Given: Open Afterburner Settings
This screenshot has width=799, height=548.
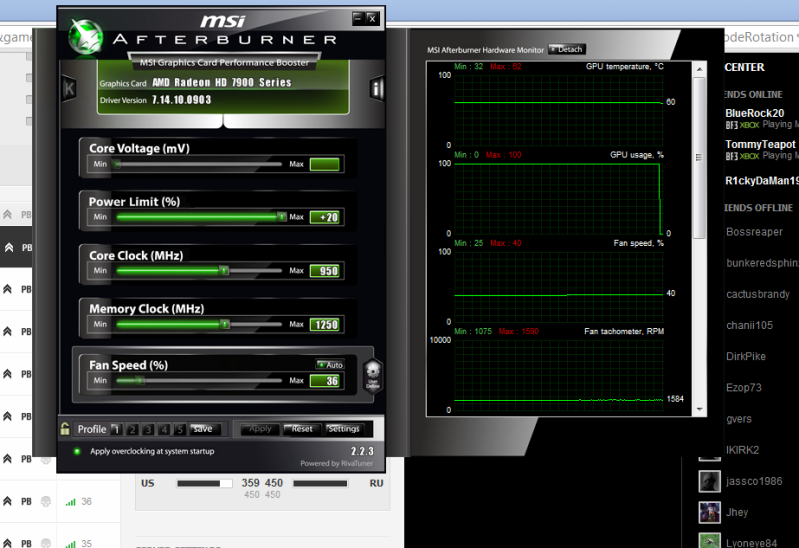Looking at the screenshot, I should pos(343,429).
